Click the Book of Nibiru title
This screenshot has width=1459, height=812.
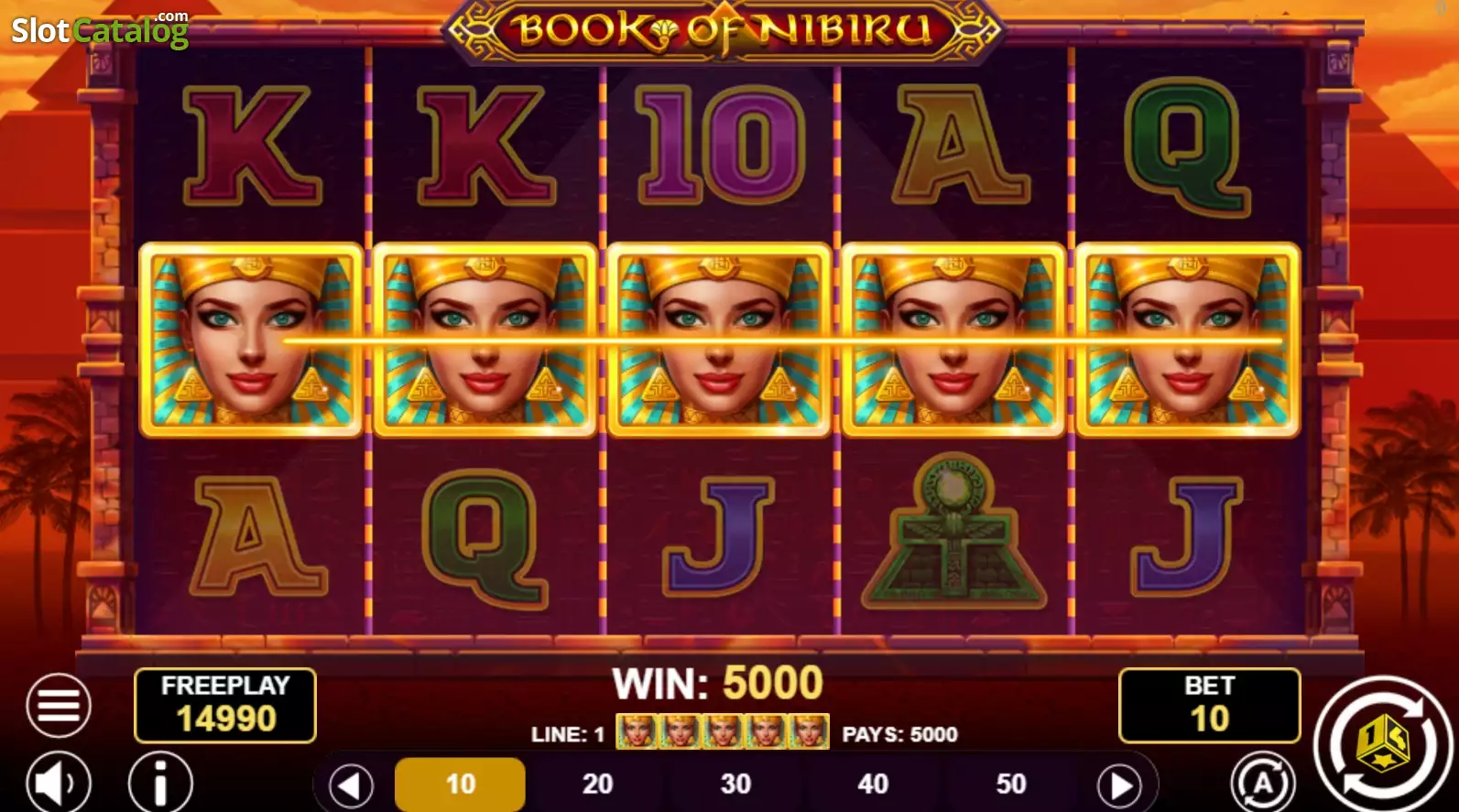(x=724, y=30)
